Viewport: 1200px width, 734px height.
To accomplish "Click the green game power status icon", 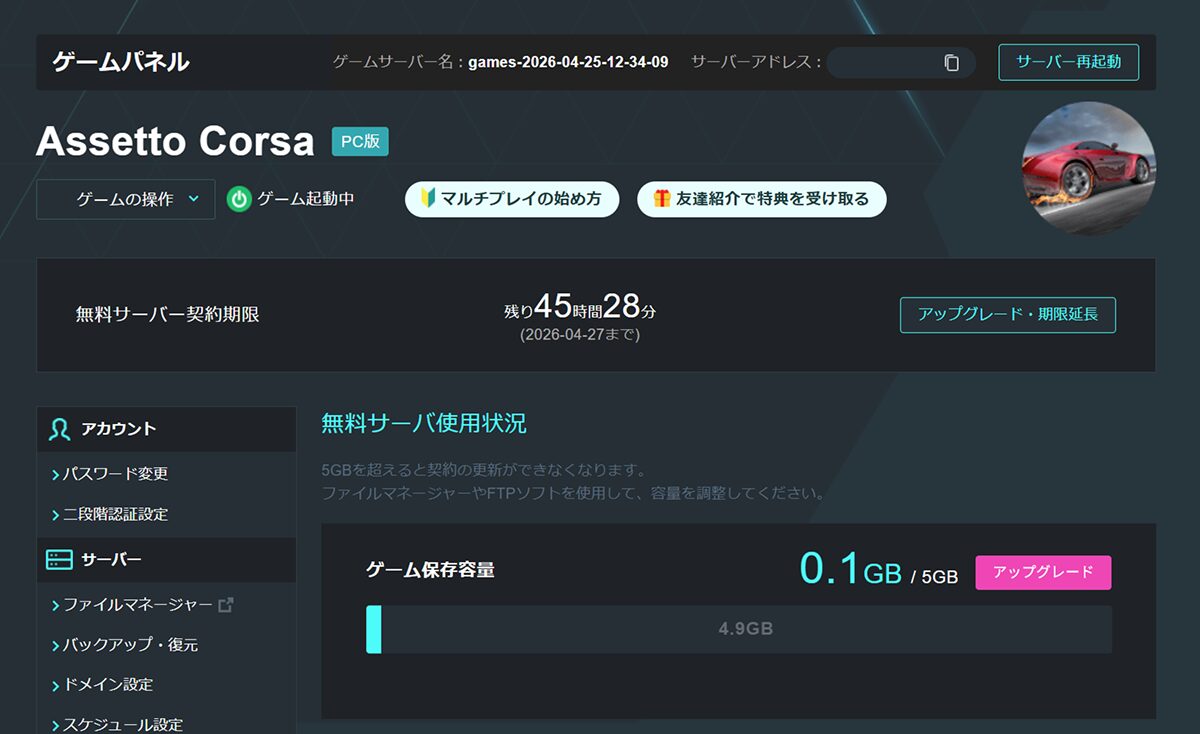I will coord(238,199).
